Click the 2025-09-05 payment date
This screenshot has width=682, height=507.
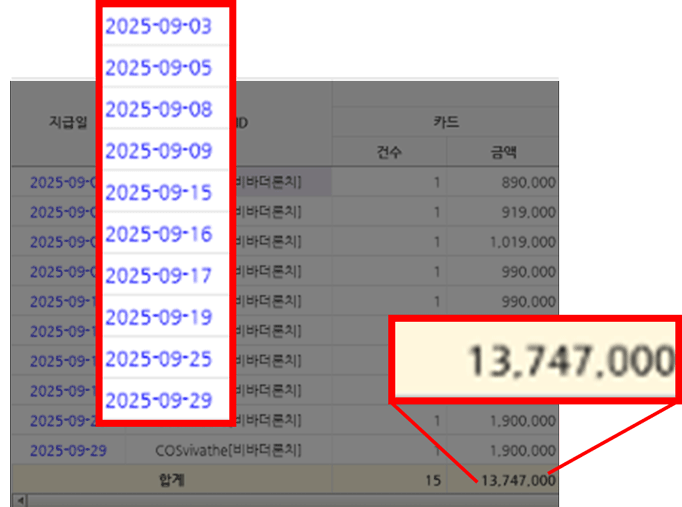pyautogui.click(x=158, y=68)
